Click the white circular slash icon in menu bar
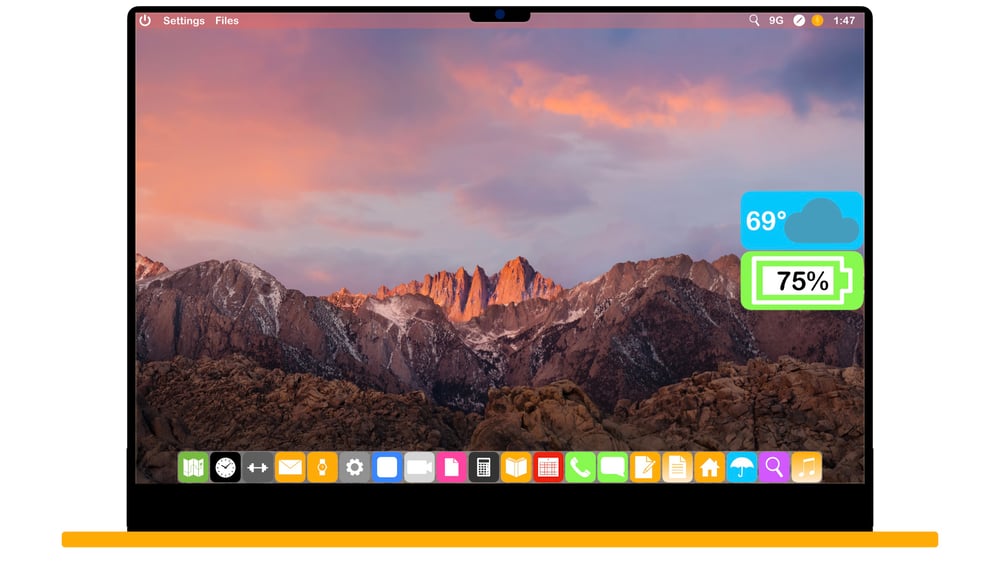Viewport: 1000px width, 562px height. tap(799, 20)
